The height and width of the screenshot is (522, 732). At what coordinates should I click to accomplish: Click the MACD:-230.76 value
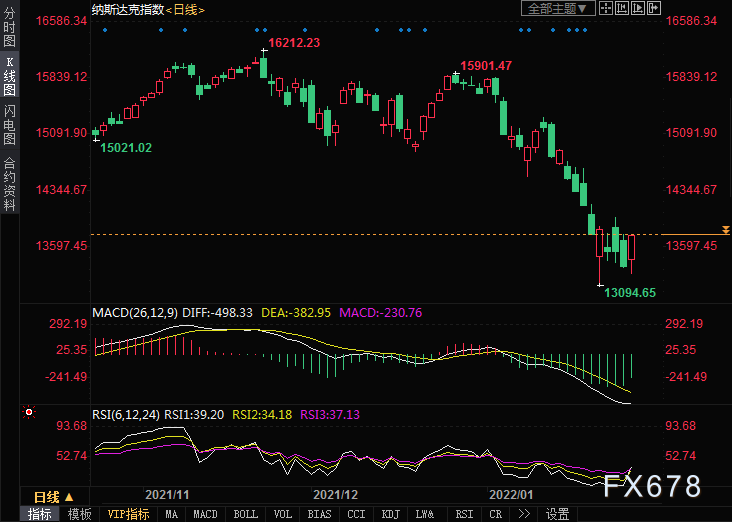pyautogui.click(x=380, y=313)
